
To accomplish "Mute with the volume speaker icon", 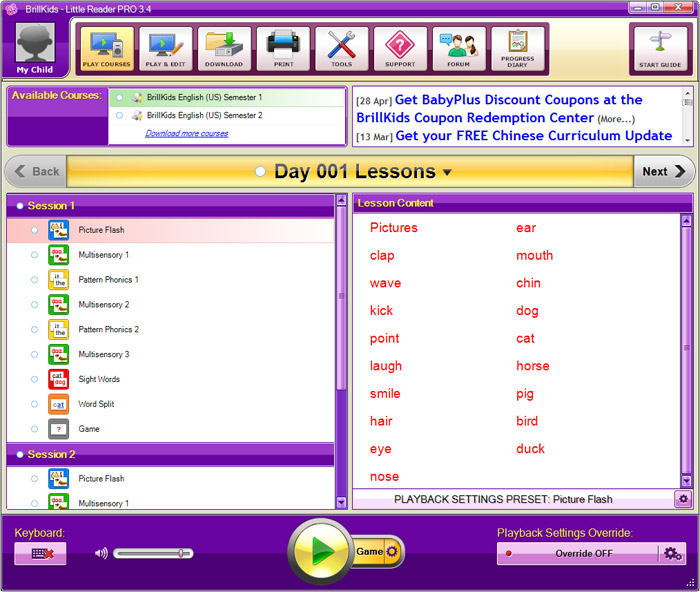I will 101,554.
